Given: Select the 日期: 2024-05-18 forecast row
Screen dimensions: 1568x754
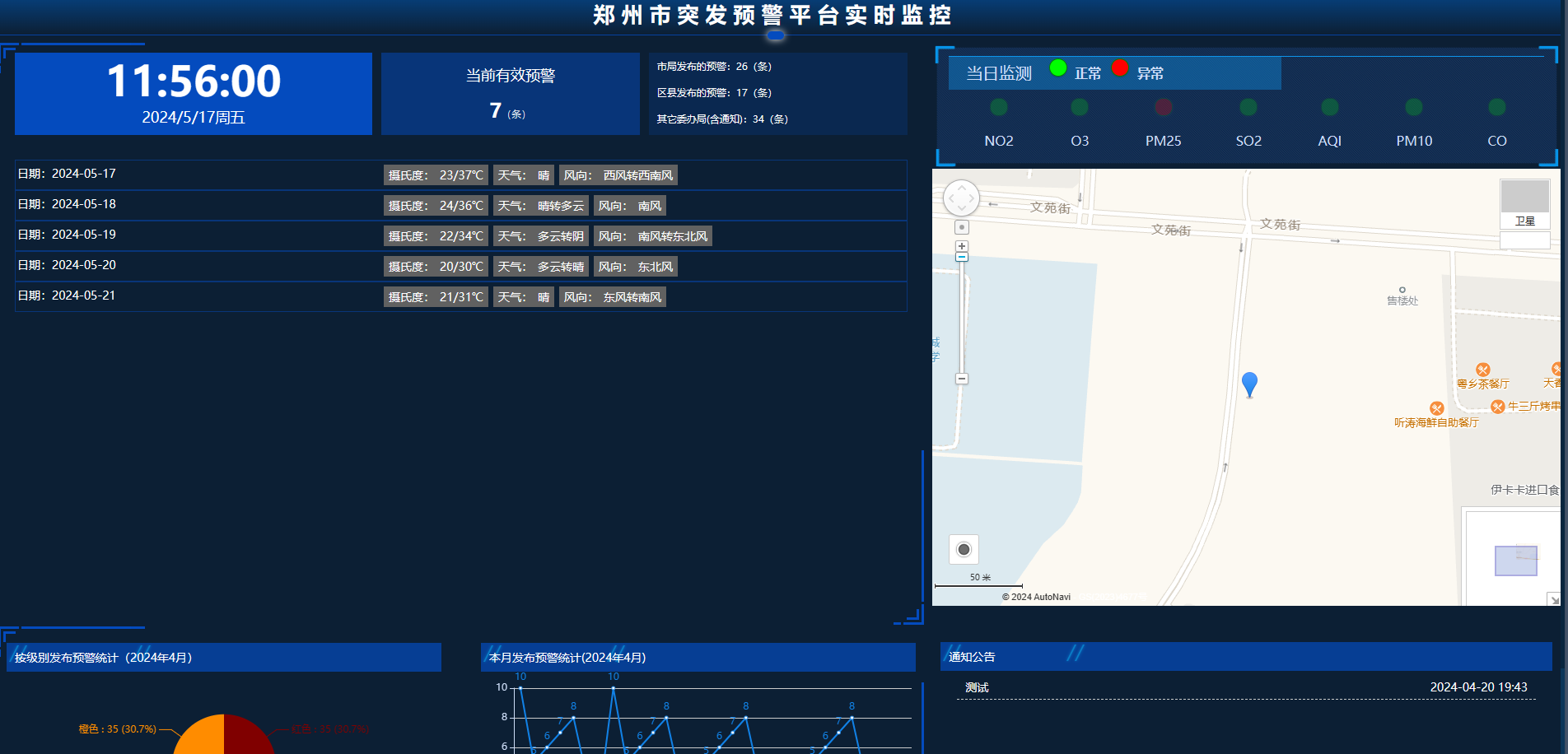Looking at the screenshot, I should click(461, 205).
